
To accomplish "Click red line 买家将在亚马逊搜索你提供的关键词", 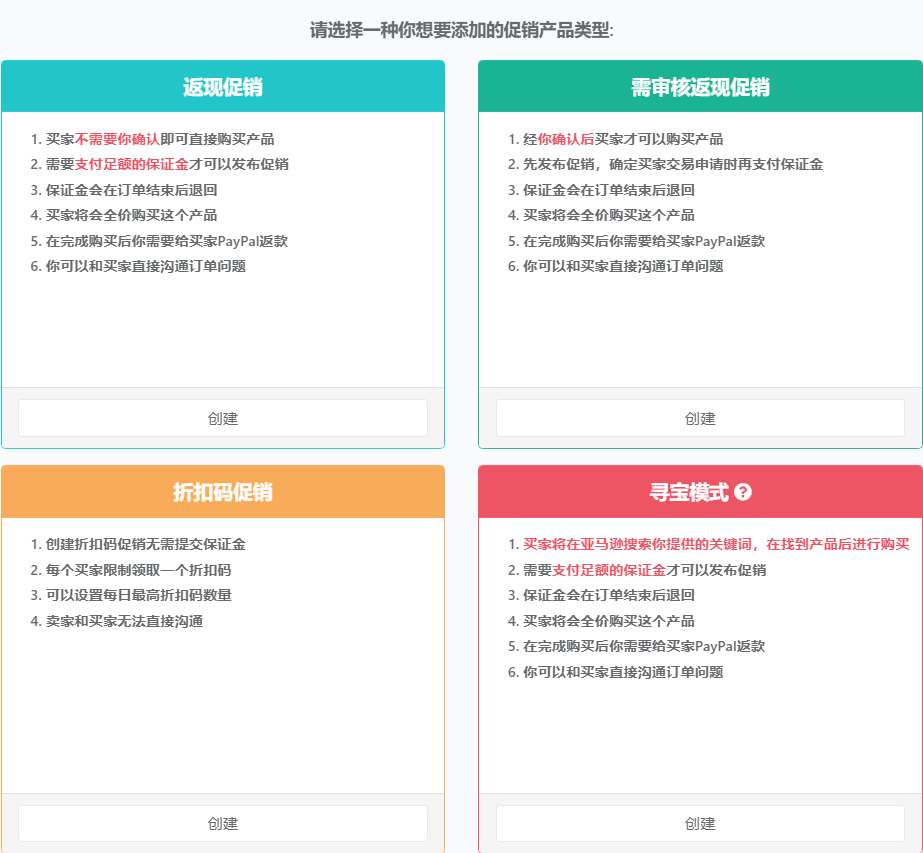I will click(716, 544).
